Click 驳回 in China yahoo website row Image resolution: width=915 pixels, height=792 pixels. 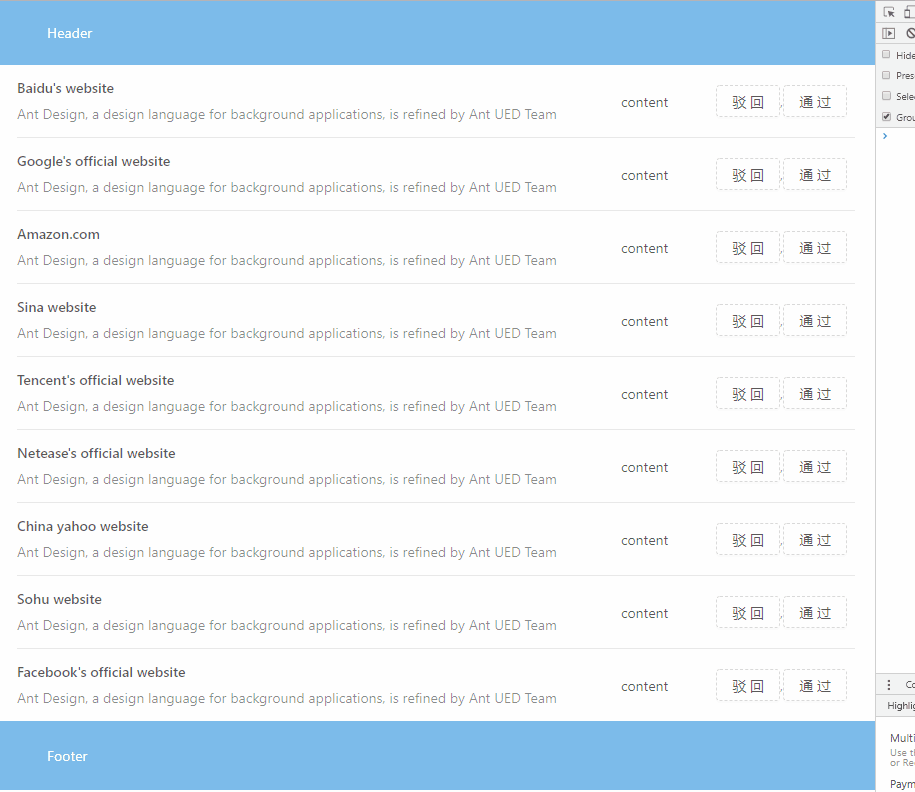(748, 539)
